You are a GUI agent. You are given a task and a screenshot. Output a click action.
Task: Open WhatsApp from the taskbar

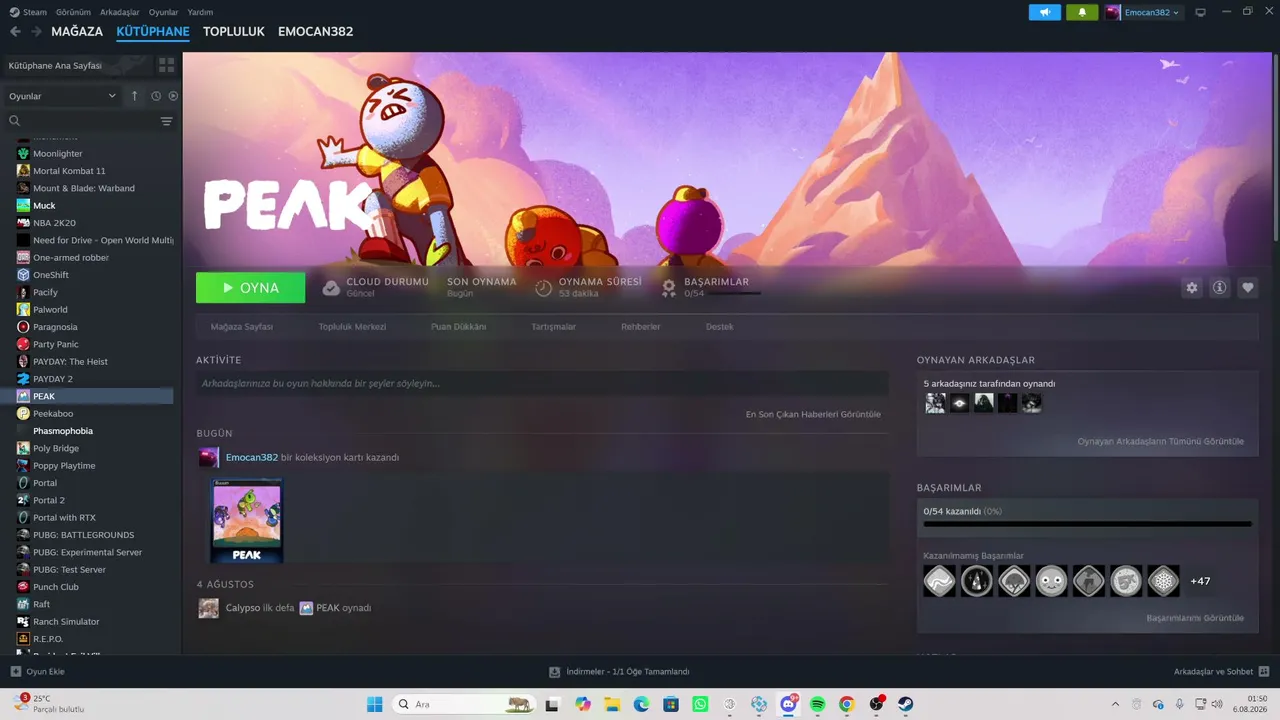tap(700, 704)
